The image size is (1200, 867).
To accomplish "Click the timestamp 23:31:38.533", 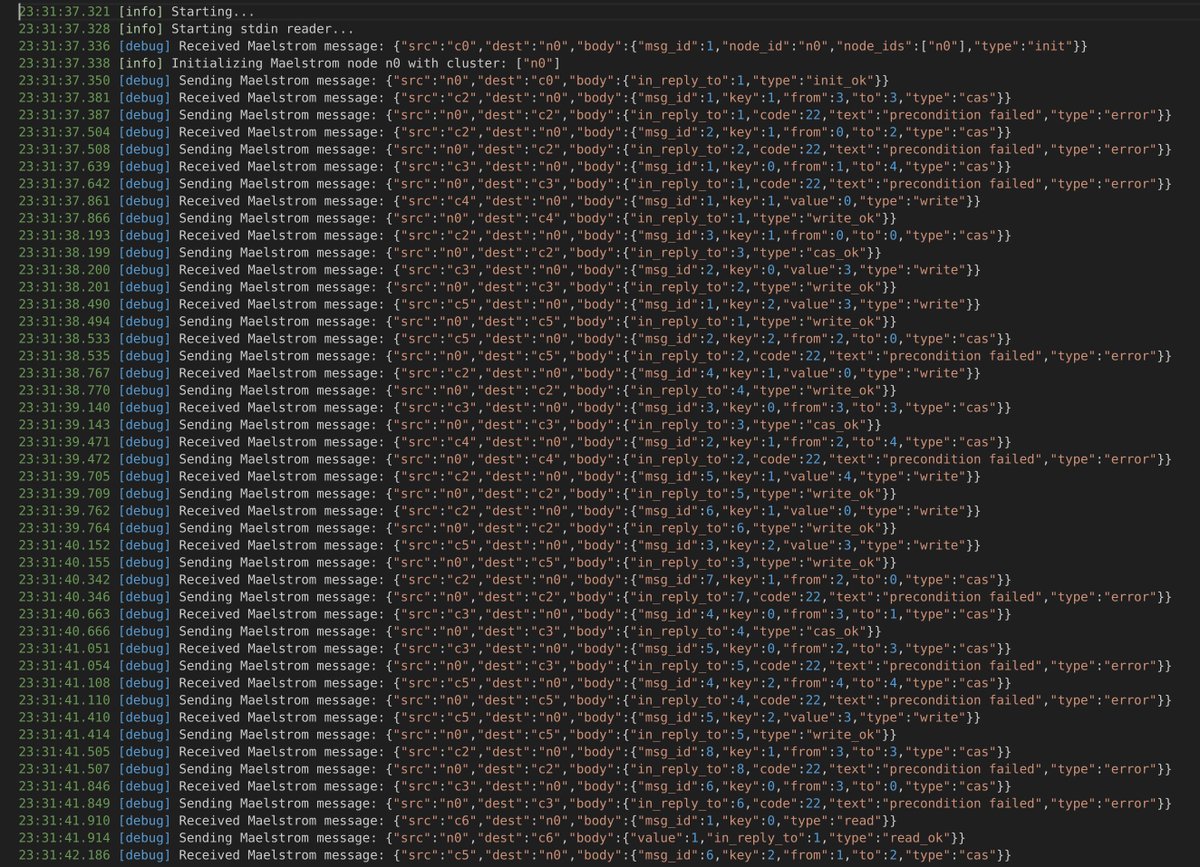I will pyautogui.click(x=65, y=338).
